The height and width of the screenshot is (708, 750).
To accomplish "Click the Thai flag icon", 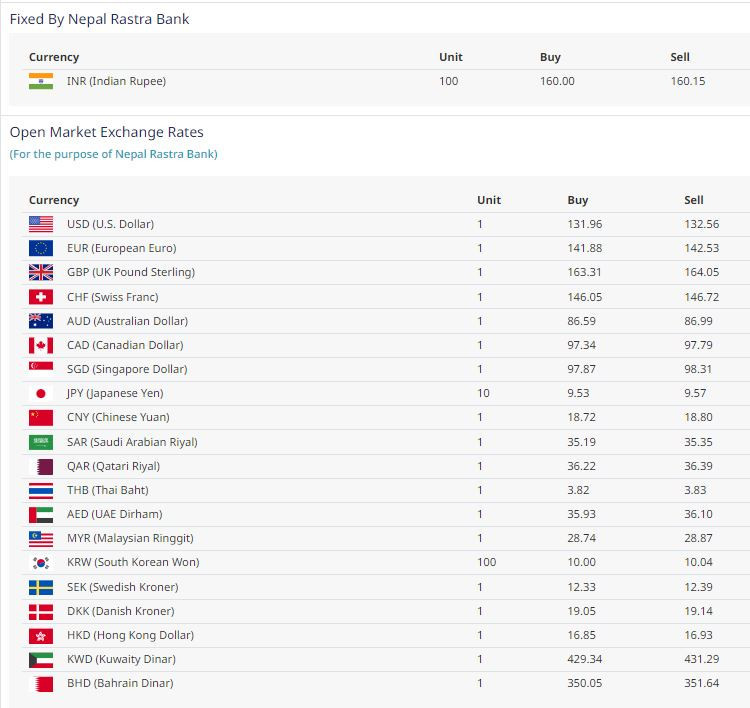I will 41,490.
